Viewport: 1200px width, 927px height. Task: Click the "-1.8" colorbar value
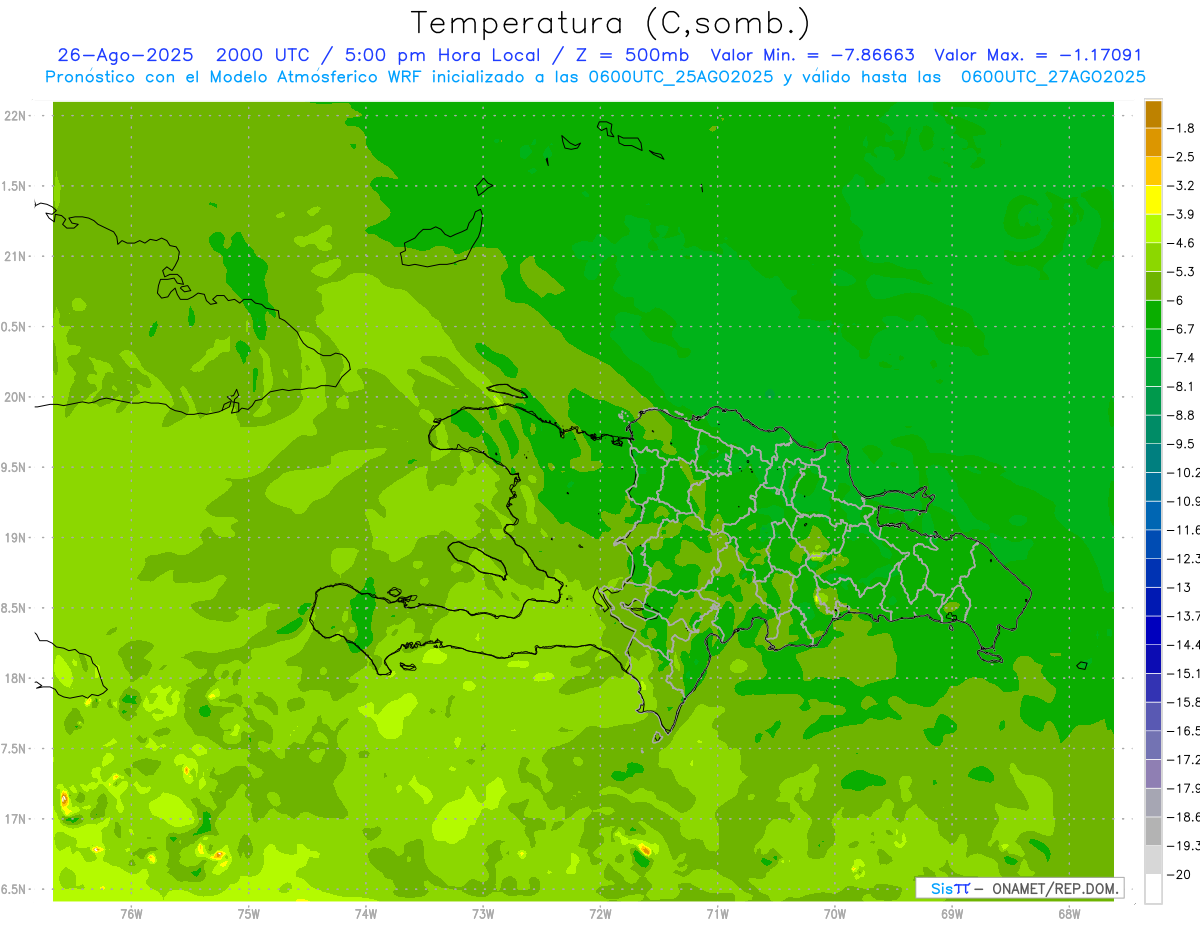click(x=1181, y=128)
